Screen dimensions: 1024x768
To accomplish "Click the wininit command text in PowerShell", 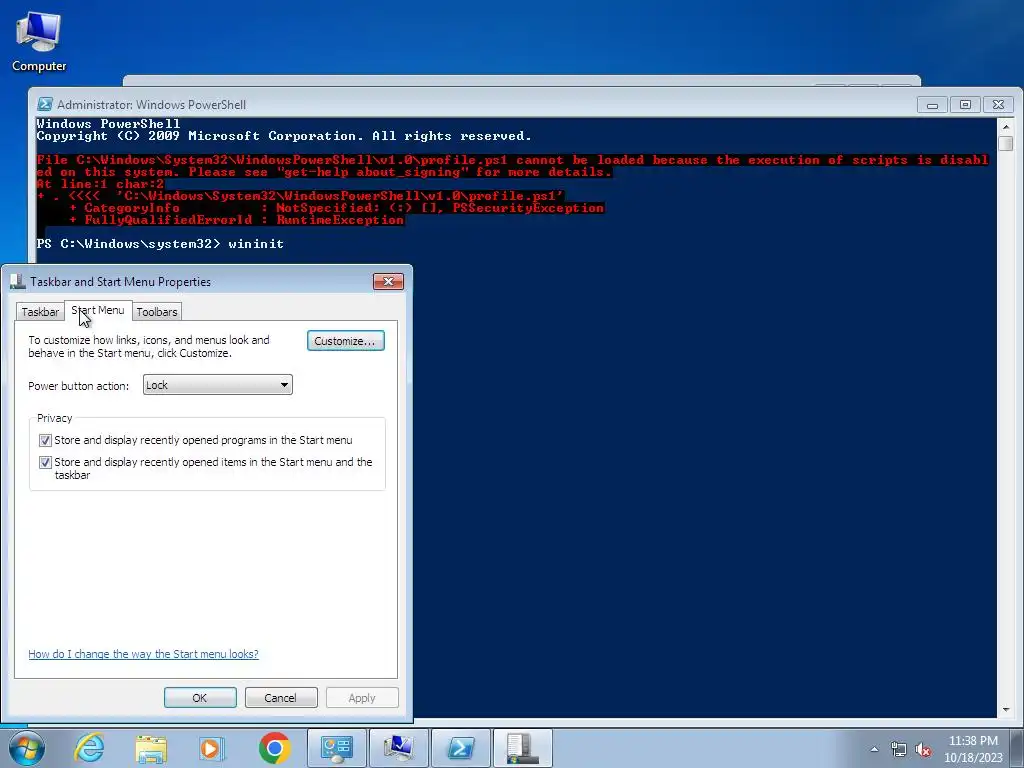I will point(255,244).
